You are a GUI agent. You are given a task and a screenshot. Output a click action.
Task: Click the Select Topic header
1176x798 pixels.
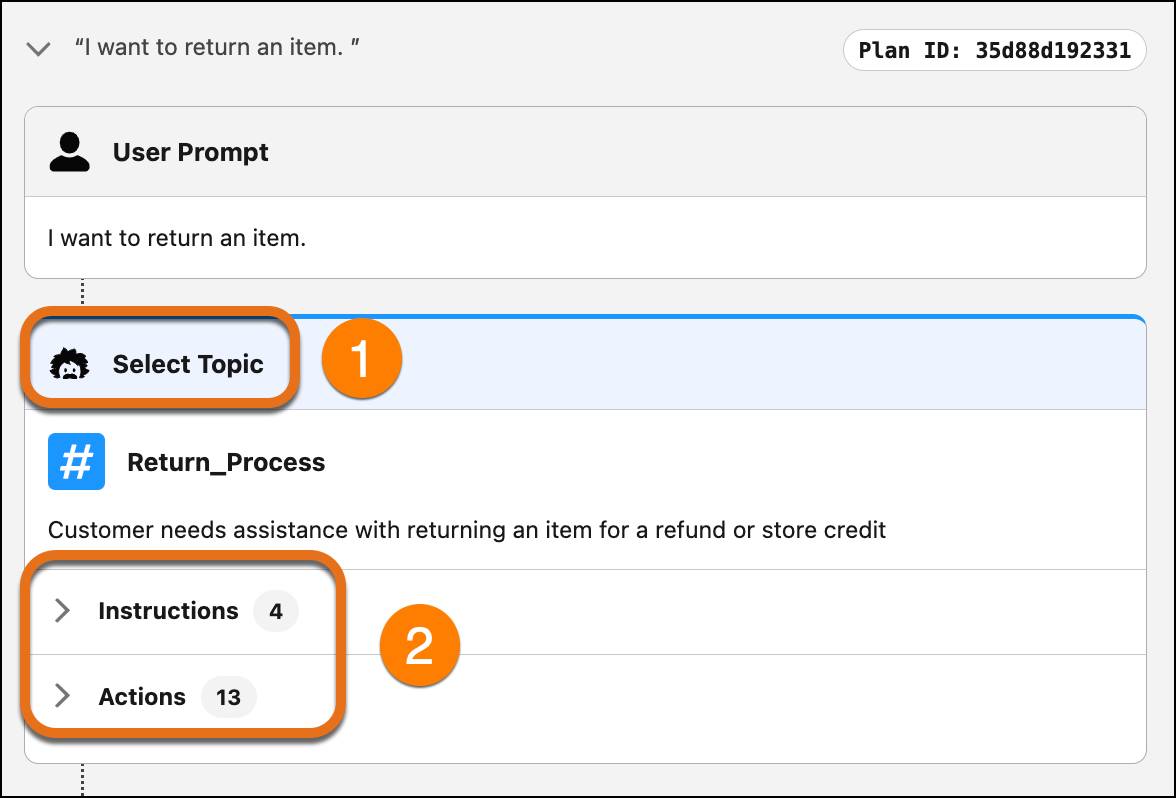[190, 364]
